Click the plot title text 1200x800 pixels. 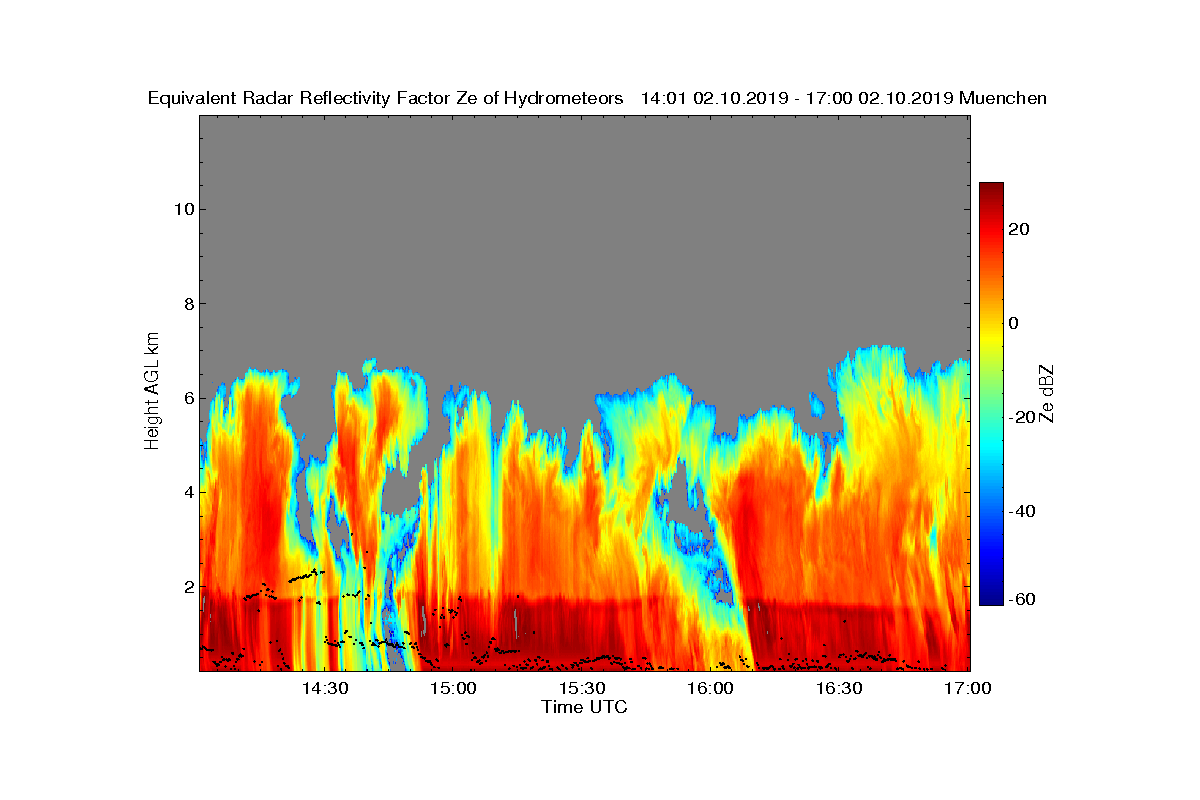(597, 98)
